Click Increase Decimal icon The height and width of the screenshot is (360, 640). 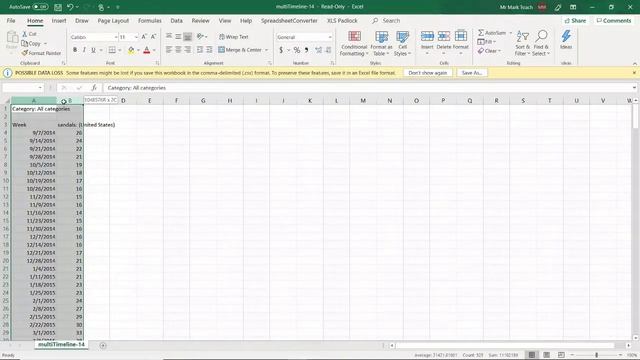(x=318, y=50)
